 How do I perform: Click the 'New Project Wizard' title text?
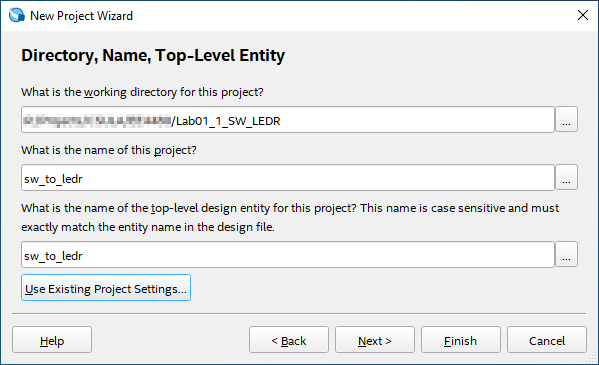pos(81,16)
